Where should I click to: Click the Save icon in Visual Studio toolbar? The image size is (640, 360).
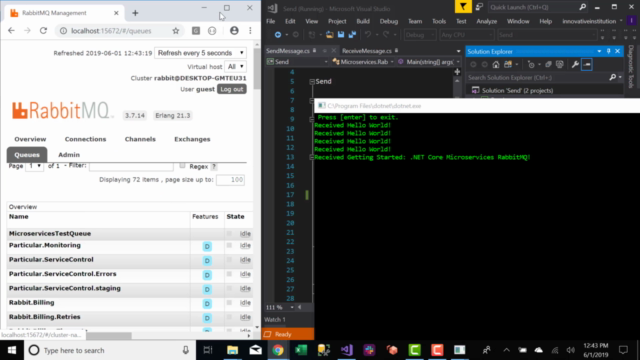point(341,35)
